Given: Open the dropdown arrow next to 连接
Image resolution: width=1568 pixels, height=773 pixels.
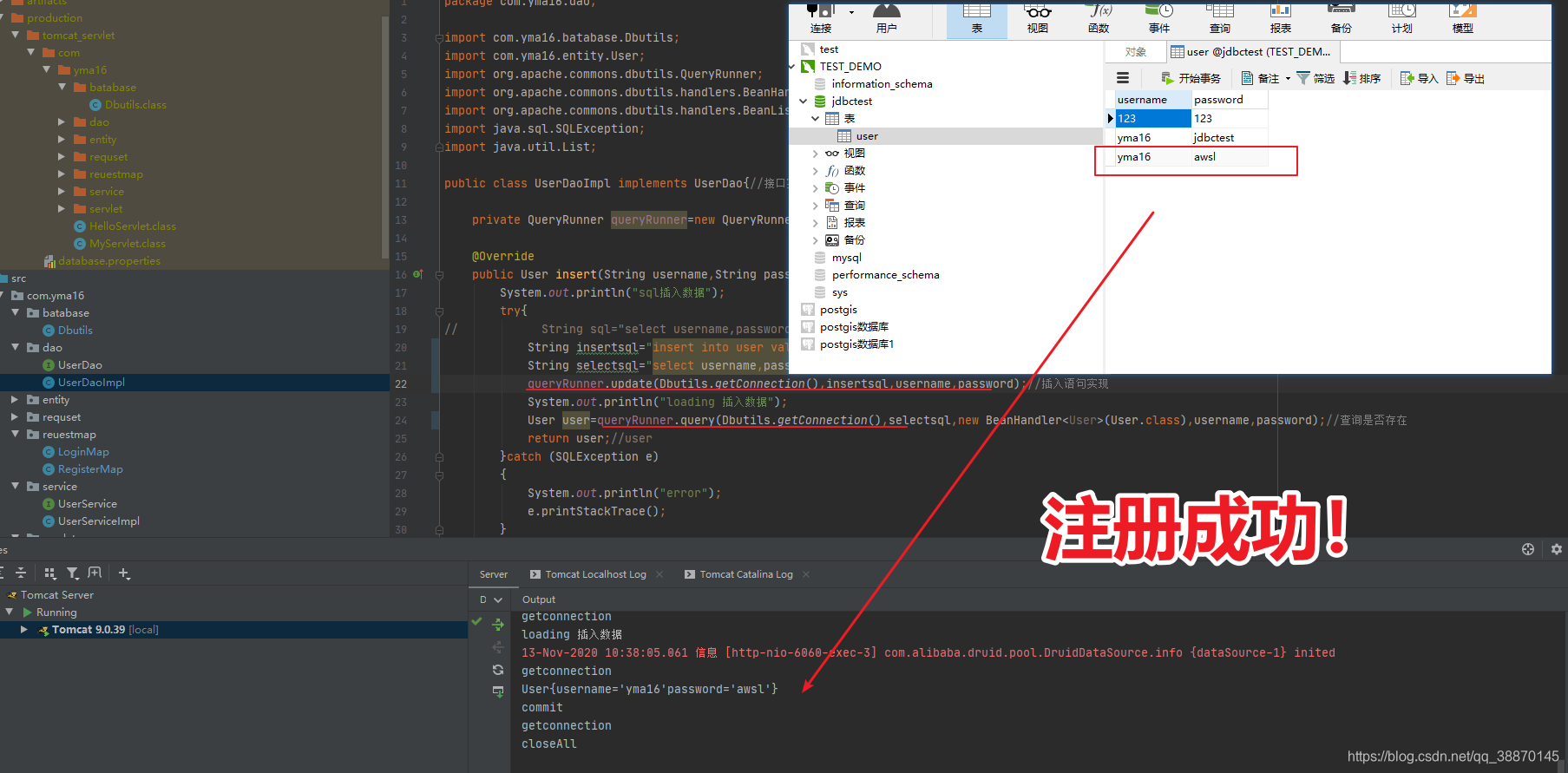Looking at the screenshot, I should [851, 12].
